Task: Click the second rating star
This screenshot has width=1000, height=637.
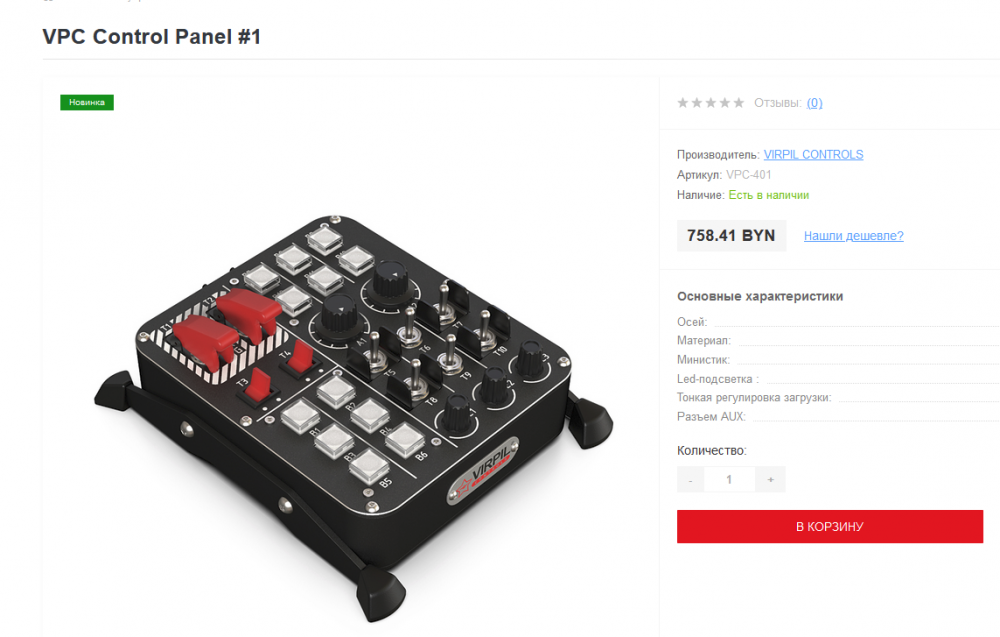Action: pos(697,103)
